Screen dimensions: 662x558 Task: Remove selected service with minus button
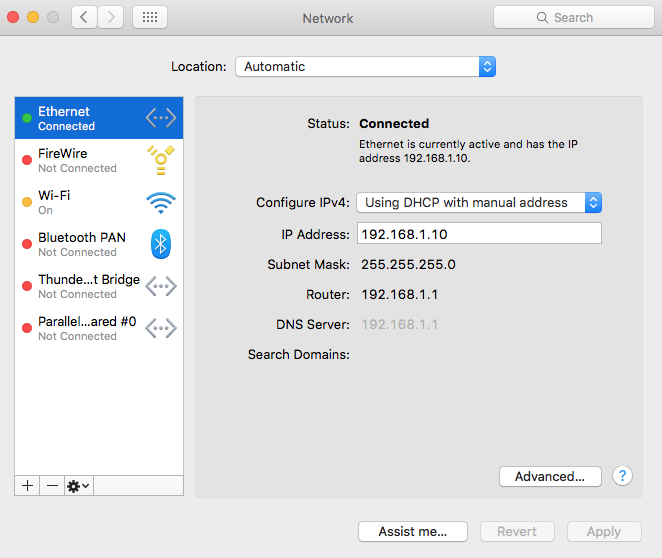point(52,486)
